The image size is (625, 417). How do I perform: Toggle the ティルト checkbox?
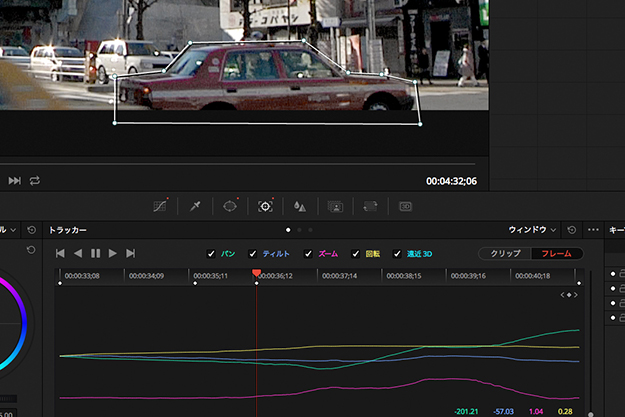[x=253, y=254]
